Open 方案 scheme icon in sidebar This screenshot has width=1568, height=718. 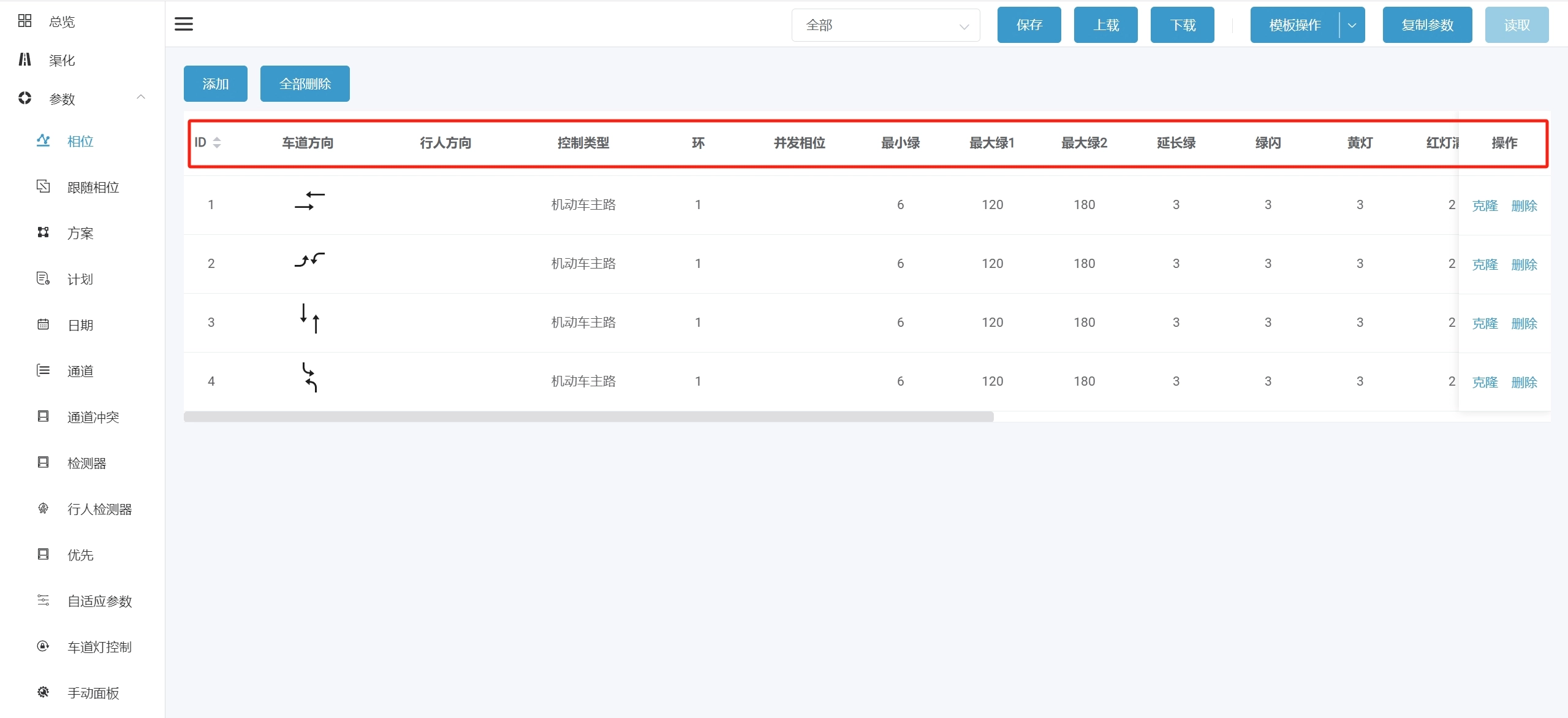point(43,232)
